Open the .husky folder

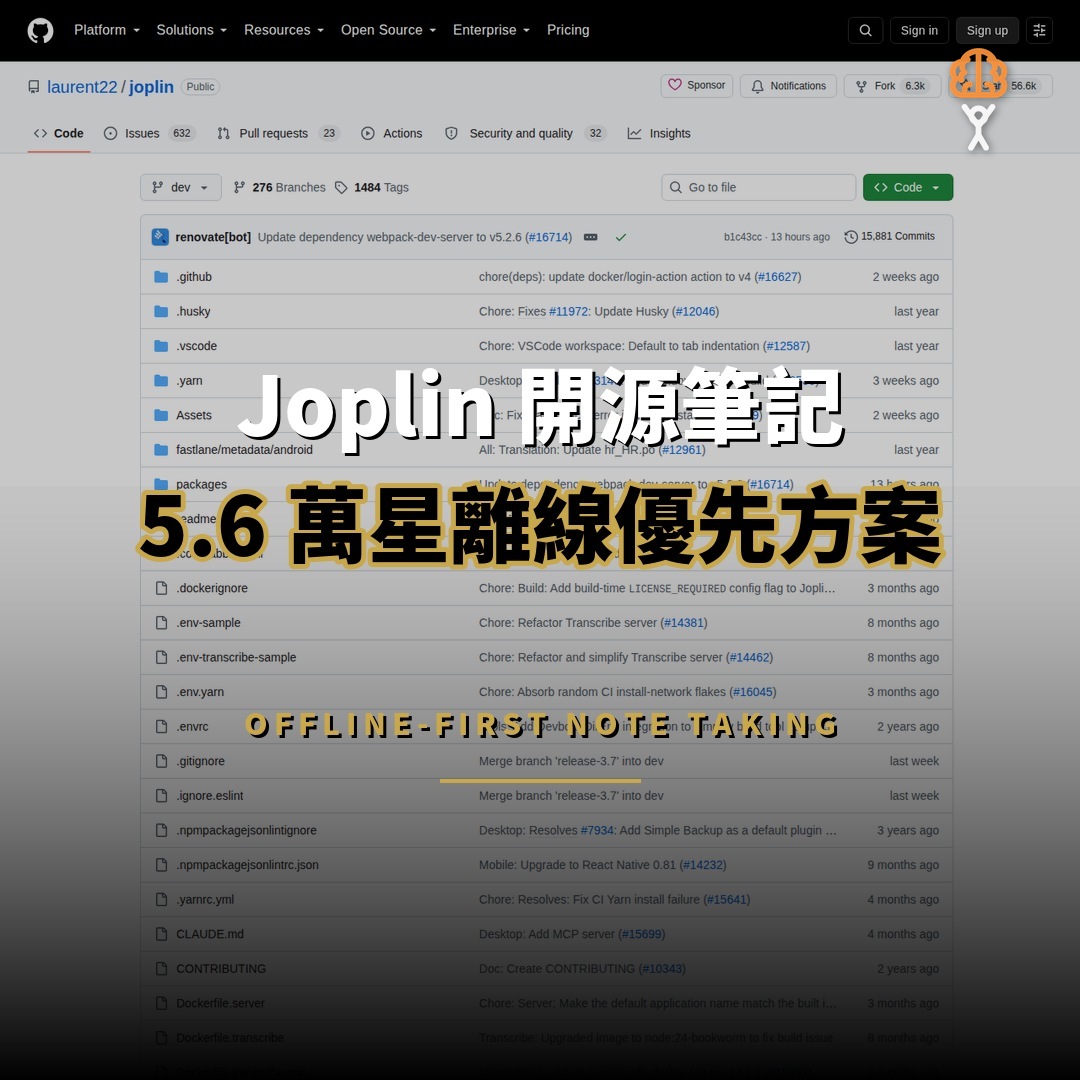coord(193,311)
